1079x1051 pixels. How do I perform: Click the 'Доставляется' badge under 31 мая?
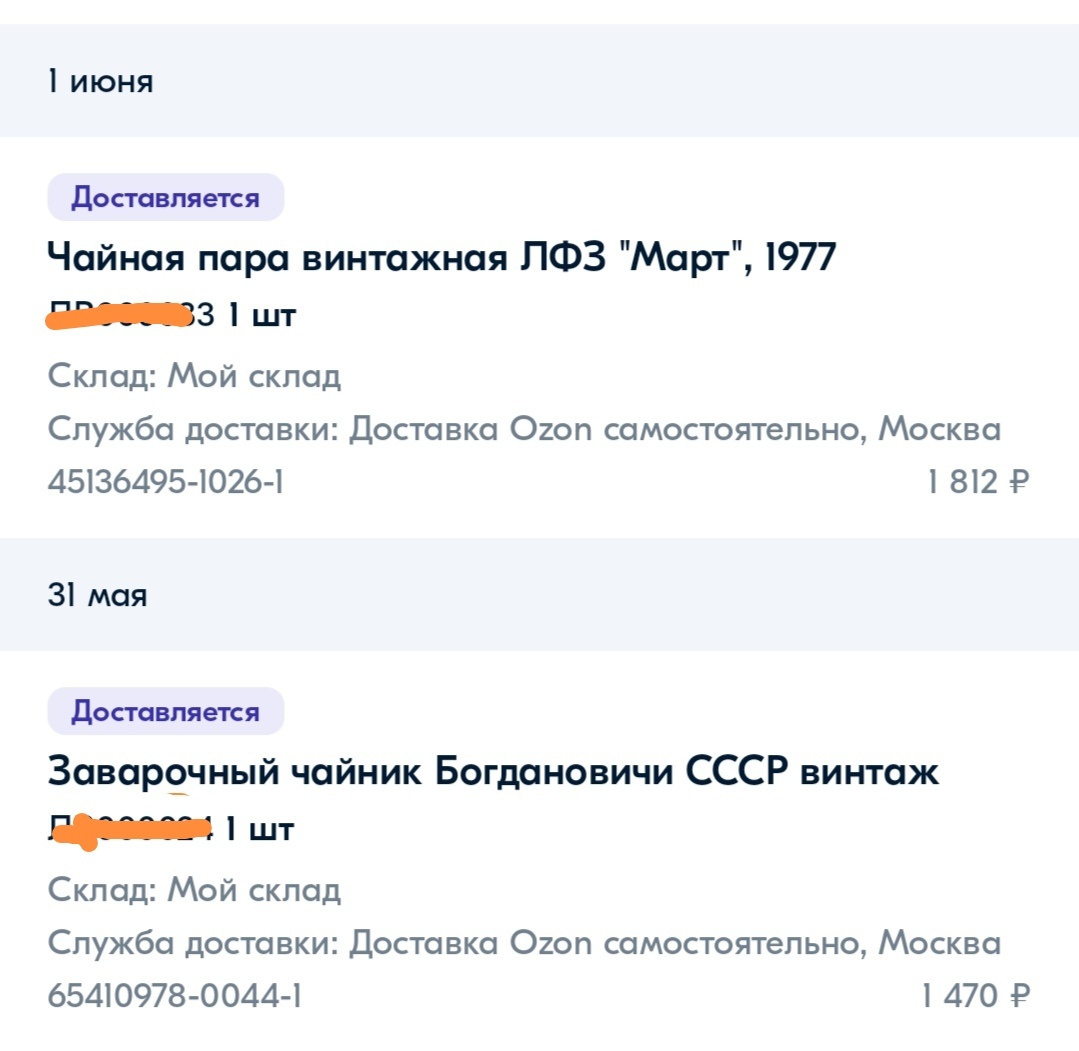pyautogui.click(x=166, y=711)
